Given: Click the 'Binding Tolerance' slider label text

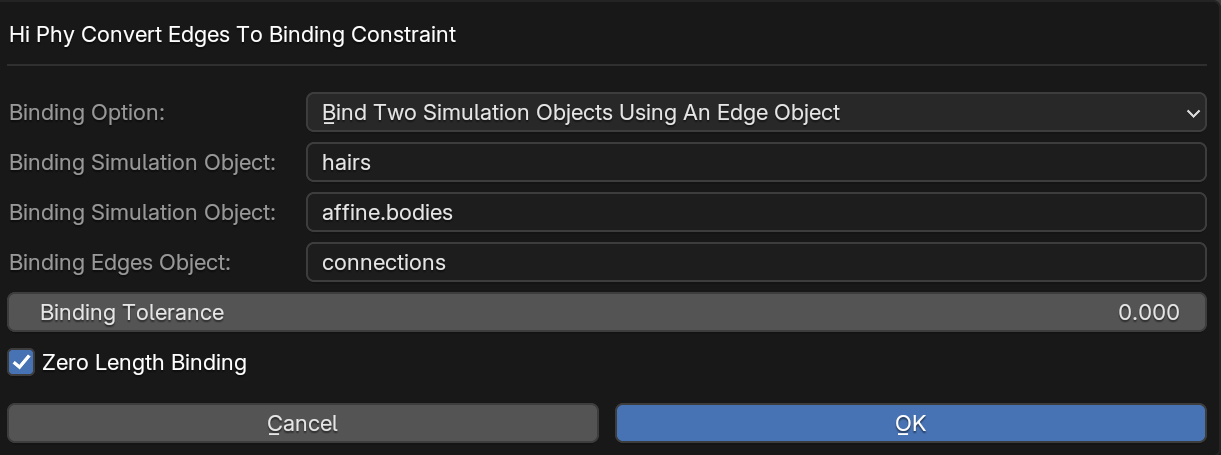Looking at the screenshot, I should 132,313.
